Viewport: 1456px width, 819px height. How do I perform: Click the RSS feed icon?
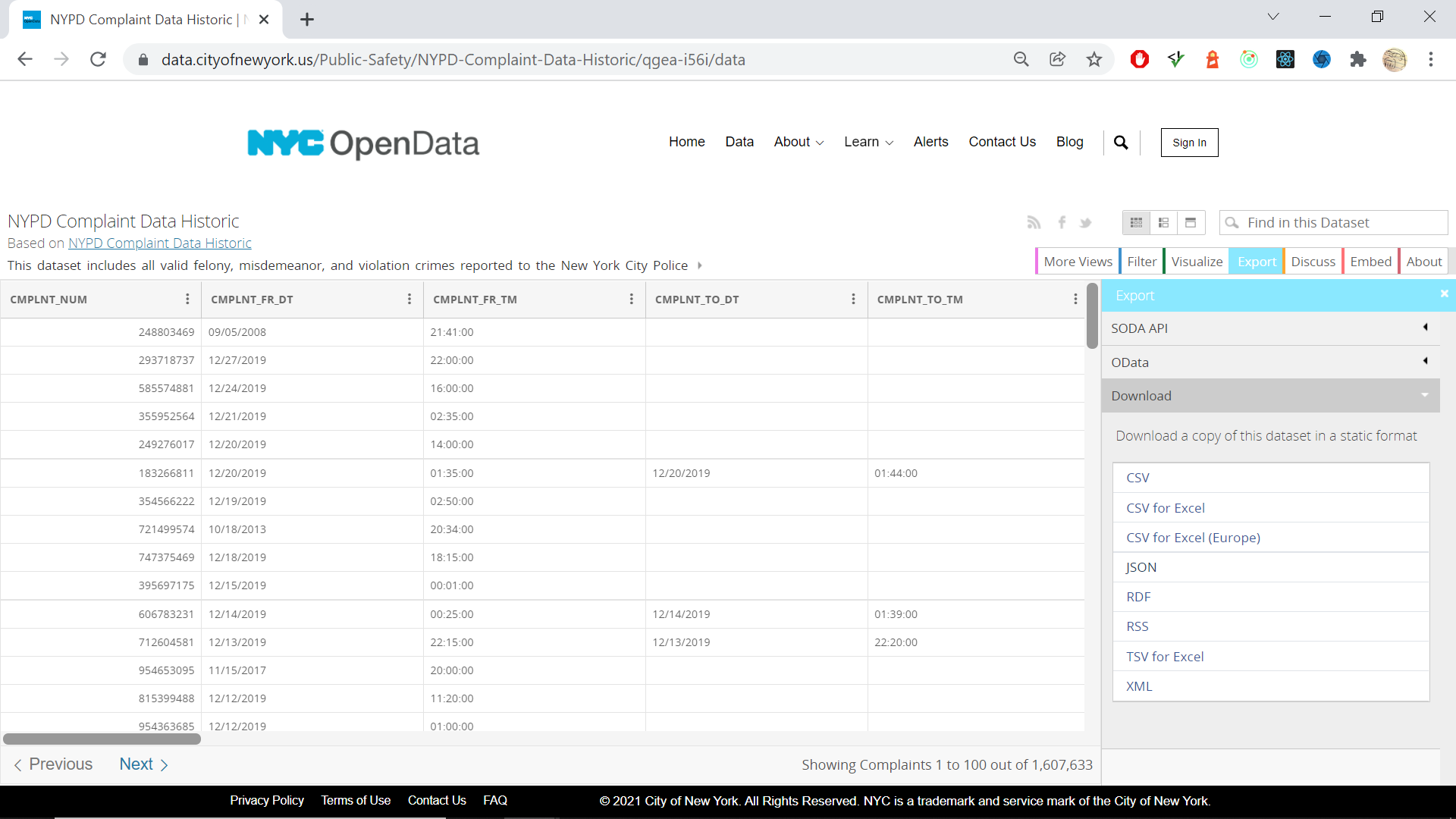(x=1034, y=222)
